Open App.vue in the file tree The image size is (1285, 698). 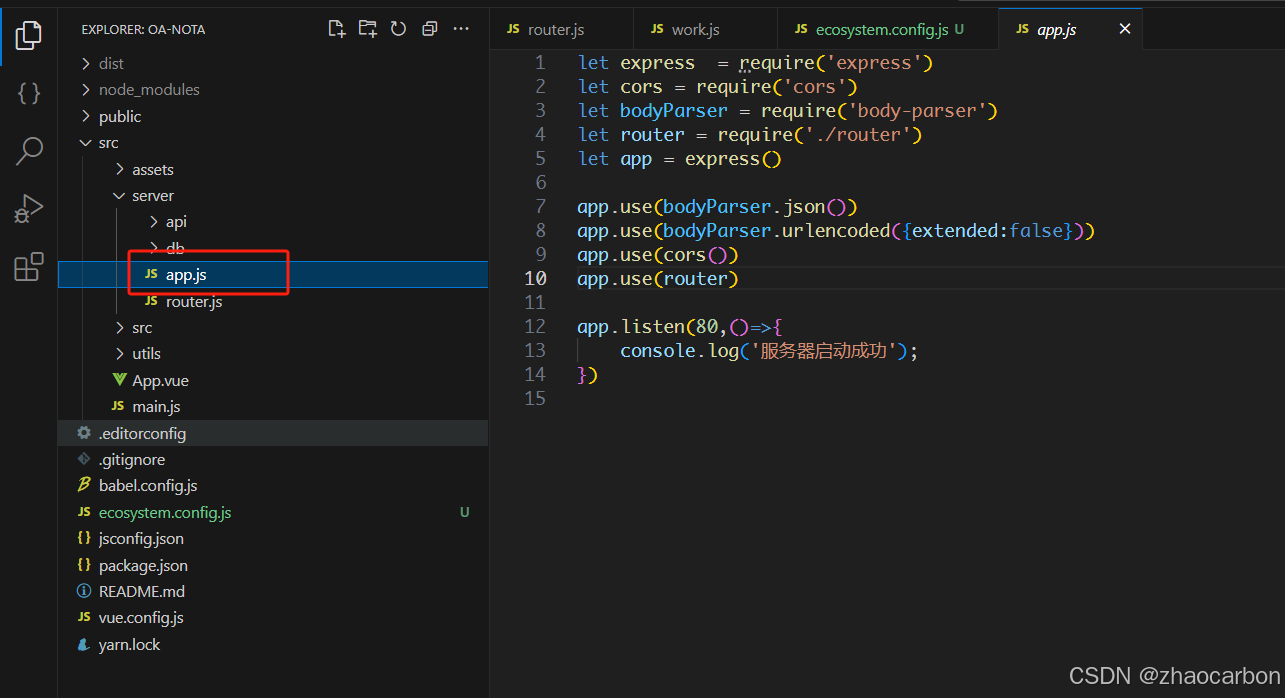(160, 381)
